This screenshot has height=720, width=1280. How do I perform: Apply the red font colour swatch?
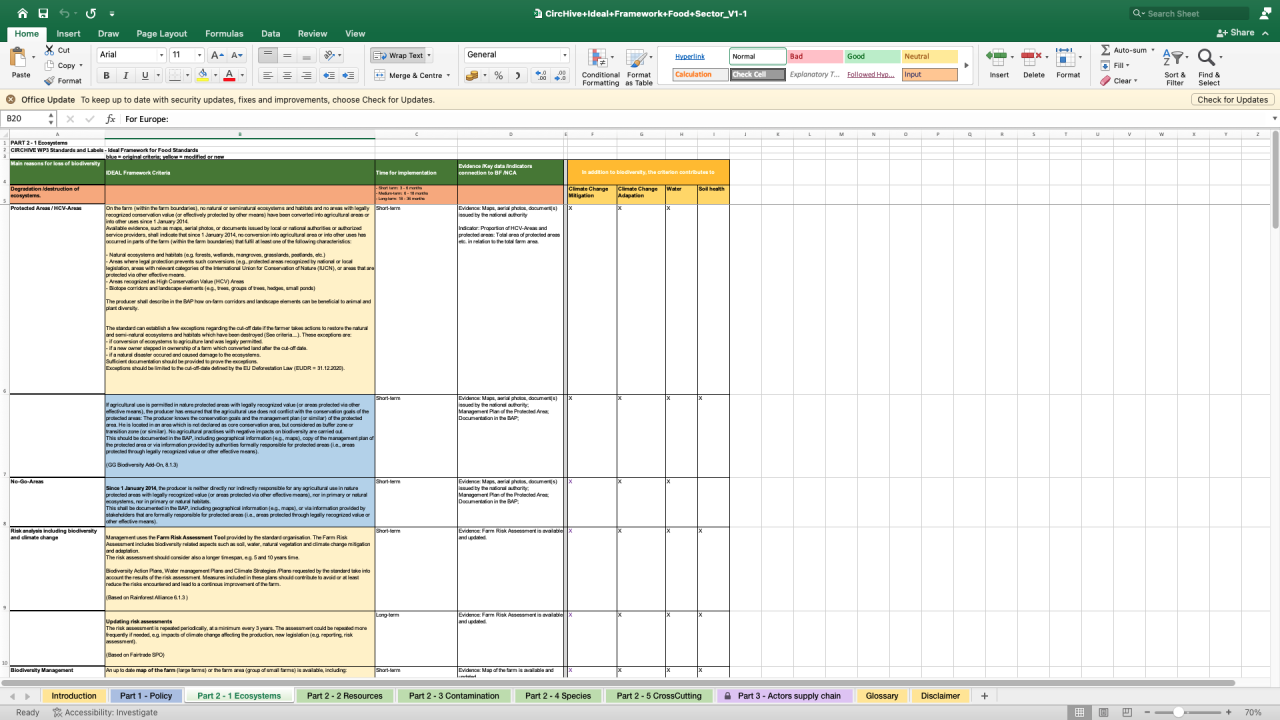[229, 76]
